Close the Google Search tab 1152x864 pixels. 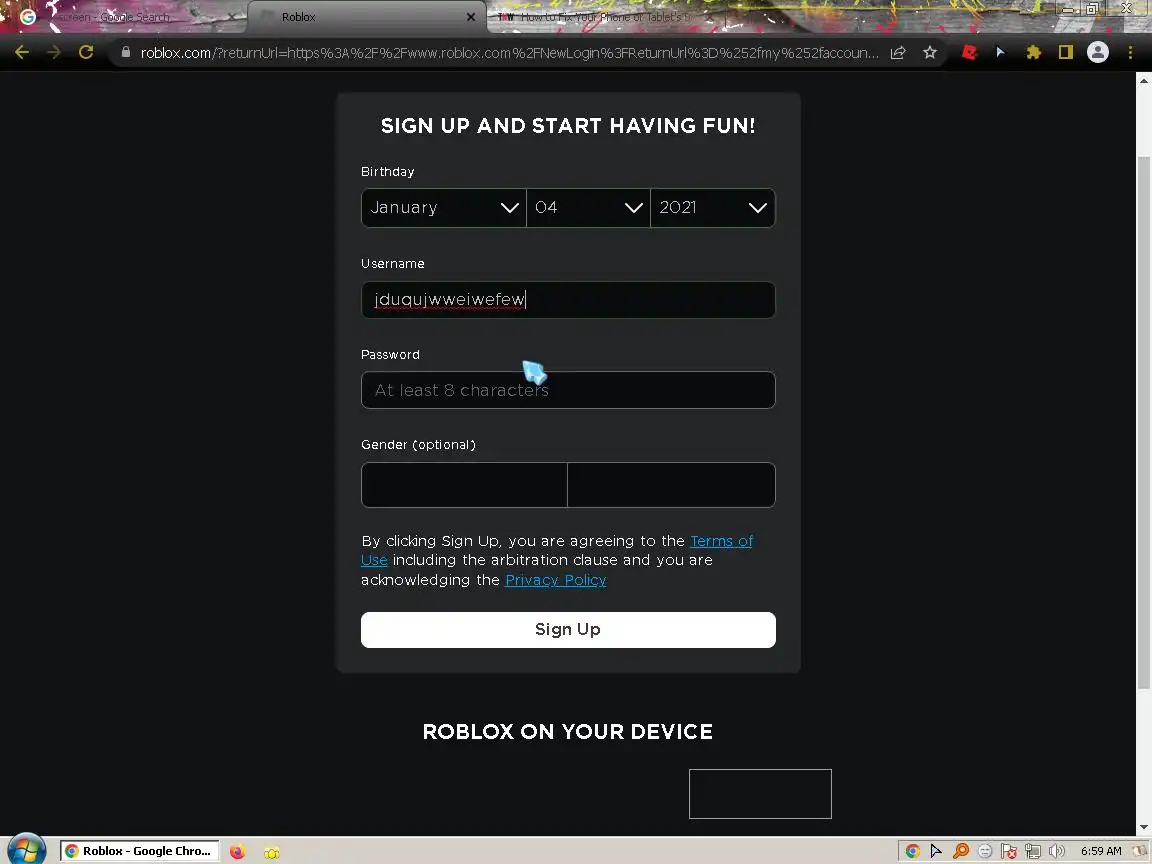pos(232,17)
